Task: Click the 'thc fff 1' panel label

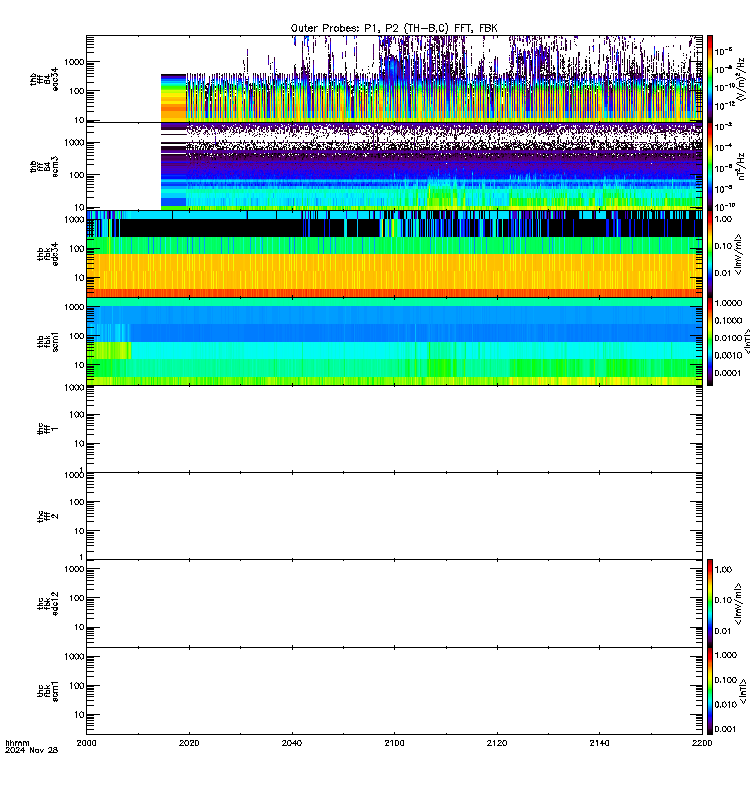Action: (x=48, y=429)
